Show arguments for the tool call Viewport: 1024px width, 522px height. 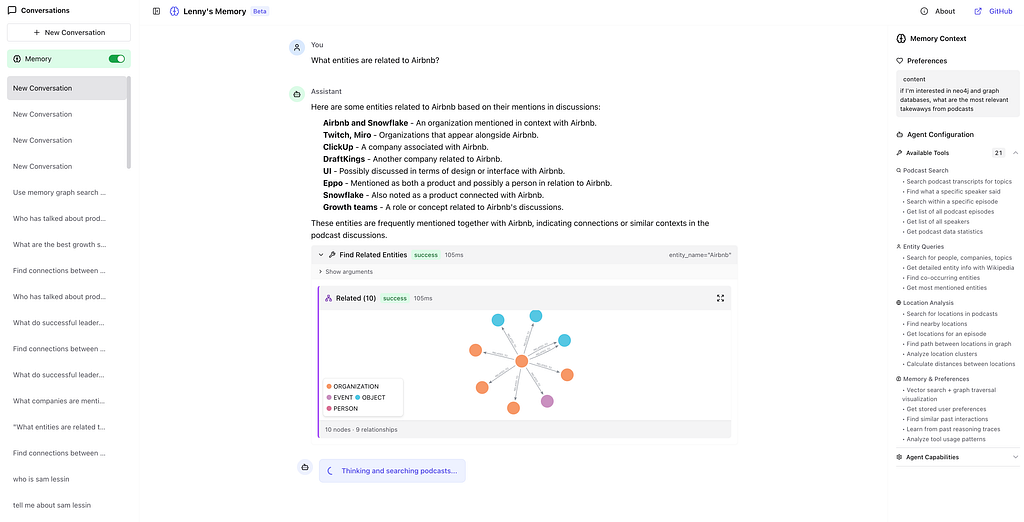tap(345, 272)
